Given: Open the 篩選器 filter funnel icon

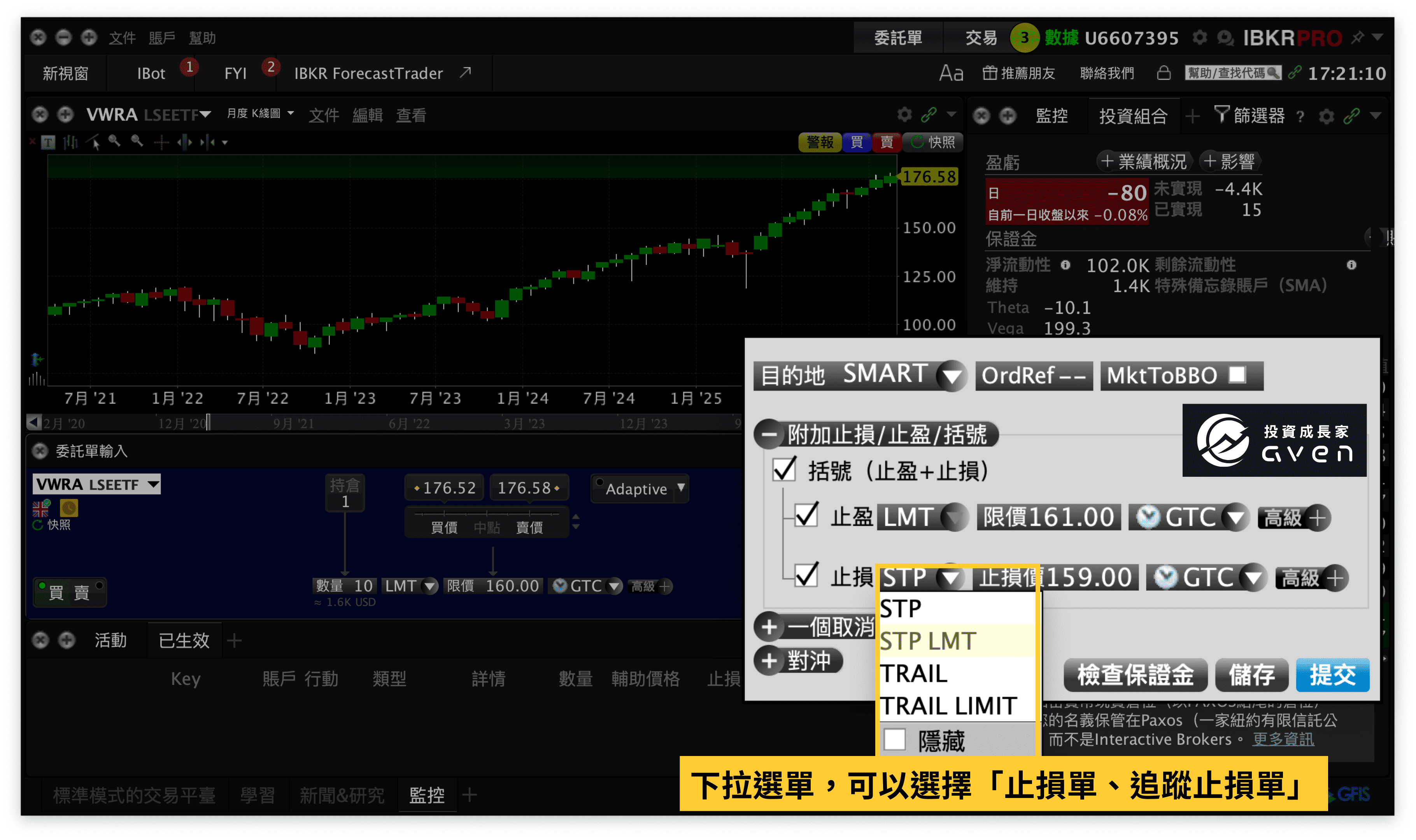Looking at the screenshot, I should pyautogui.click(x=1222, y=115).
